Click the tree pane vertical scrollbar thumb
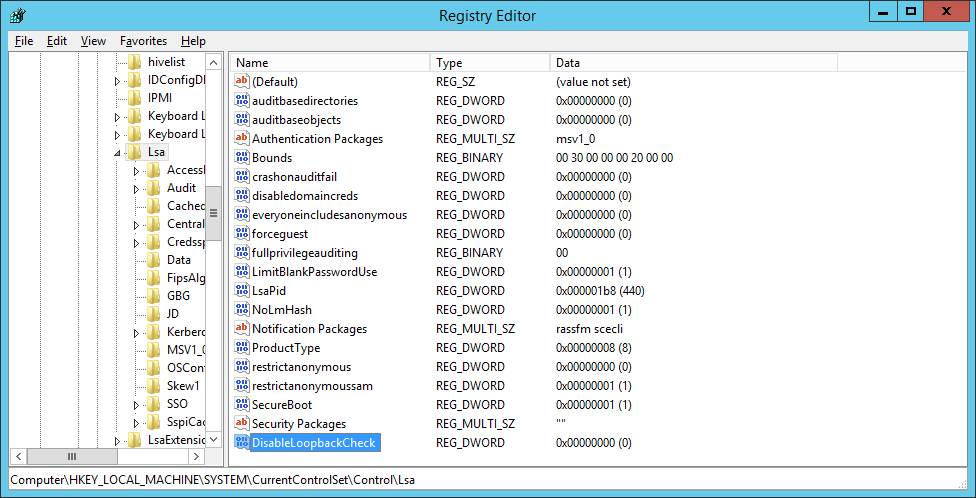This screenshot has height=498, width=976. click(x=213, y=213)
